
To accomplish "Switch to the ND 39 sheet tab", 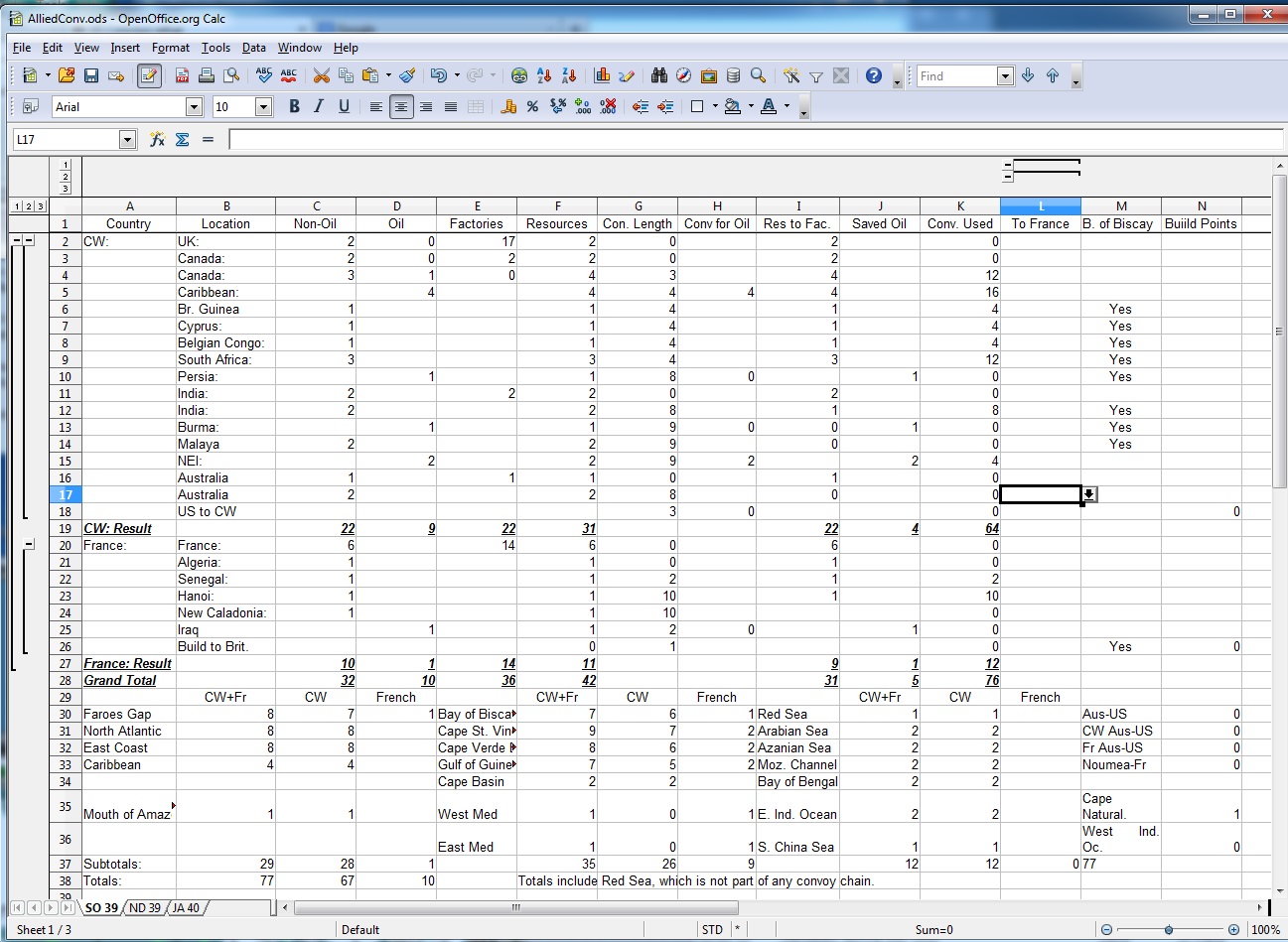I will coord(147,907).
